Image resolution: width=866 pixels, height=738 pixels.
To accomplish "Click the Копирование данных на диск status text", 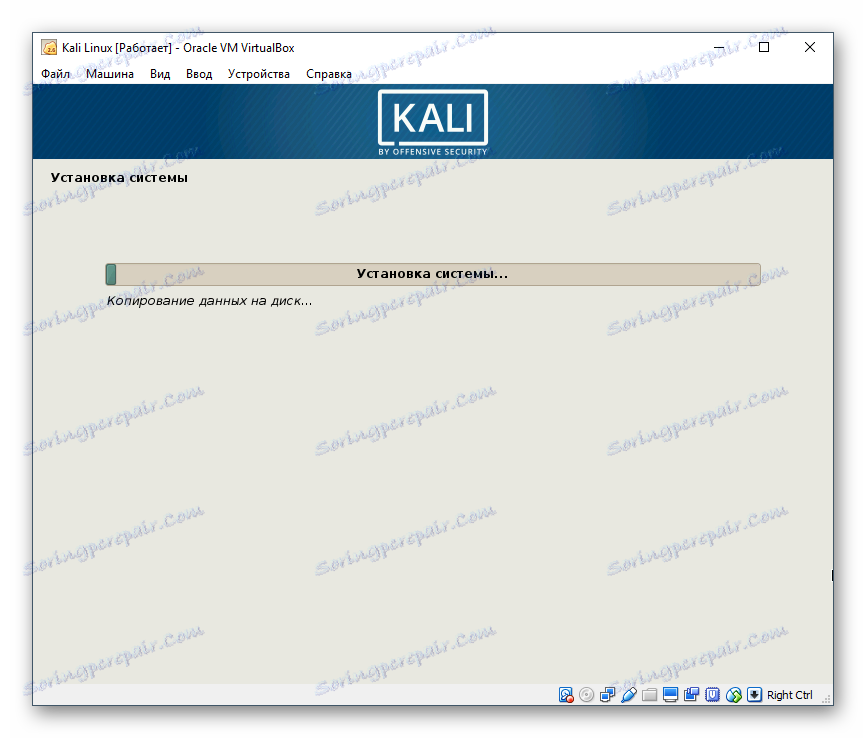I will (x=209, y=301).
